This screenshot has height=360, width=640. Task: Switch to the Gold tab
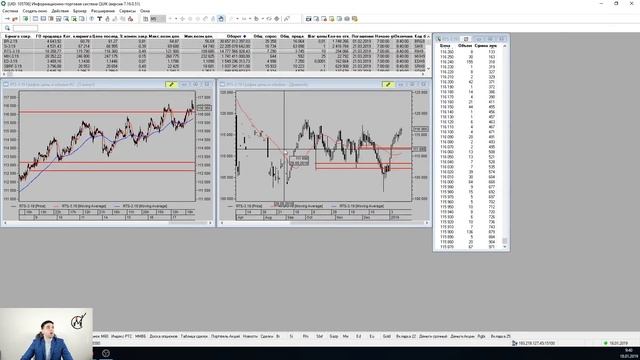(387, 336)
